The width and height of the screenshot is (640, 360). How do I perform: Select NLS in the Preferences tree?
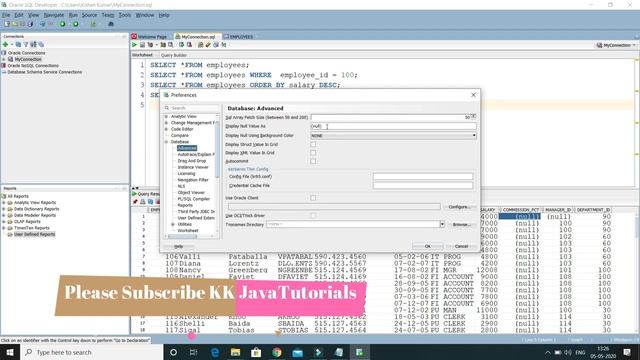[181, 186]
